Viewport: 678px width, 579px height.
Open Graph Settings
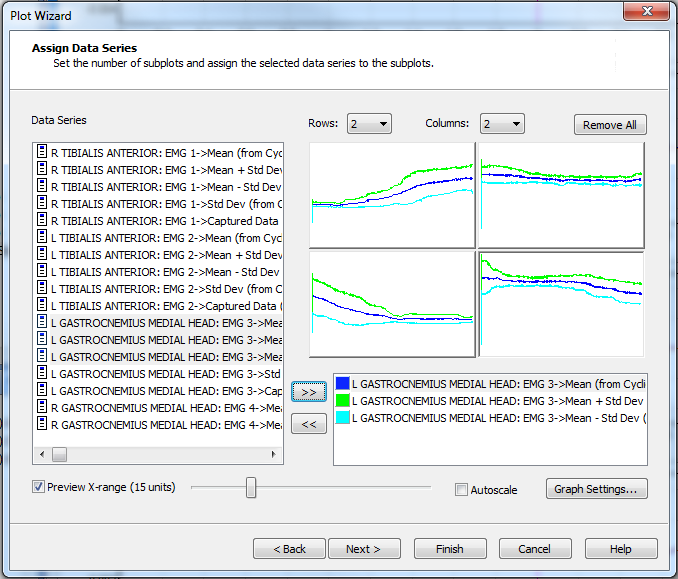pos(596,489)
